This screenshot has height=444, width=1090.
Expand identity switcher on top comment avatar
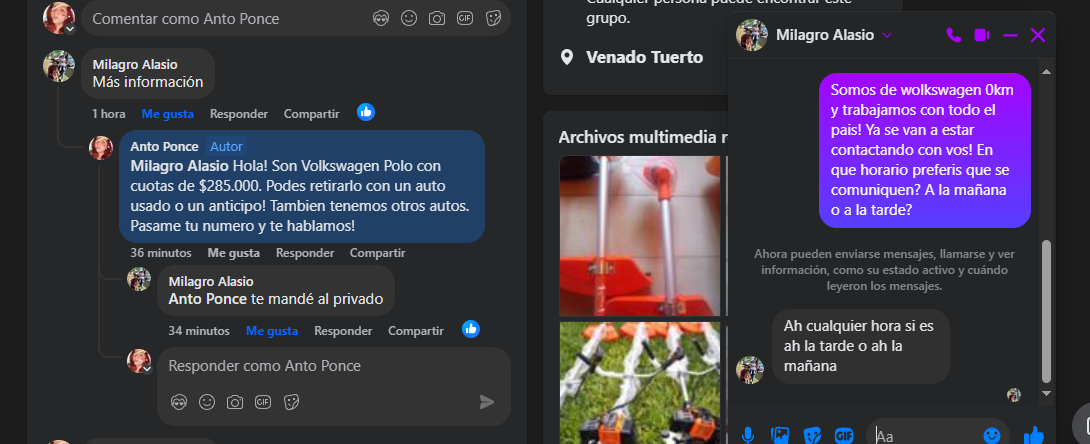69,28
